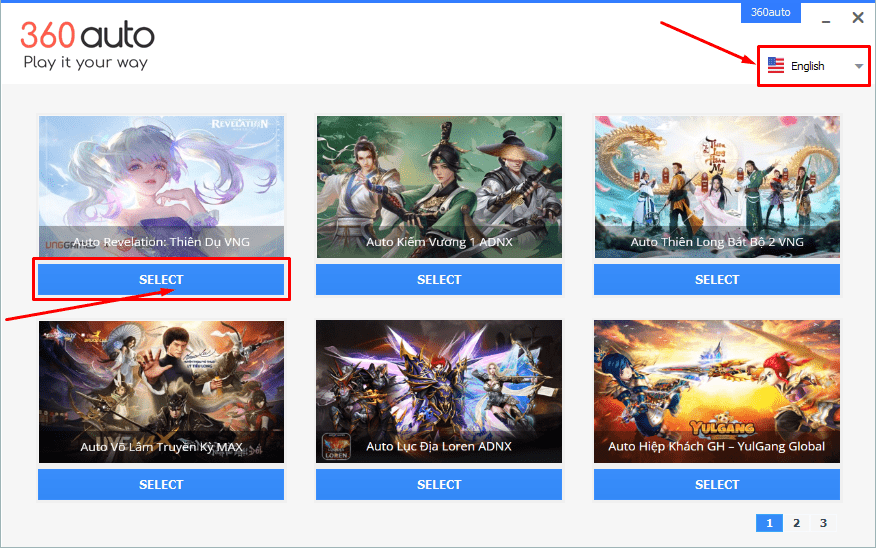Select Auto Revelation: Thiên Dụ VNG
The image size is (876, 548).
click(161, 279)
